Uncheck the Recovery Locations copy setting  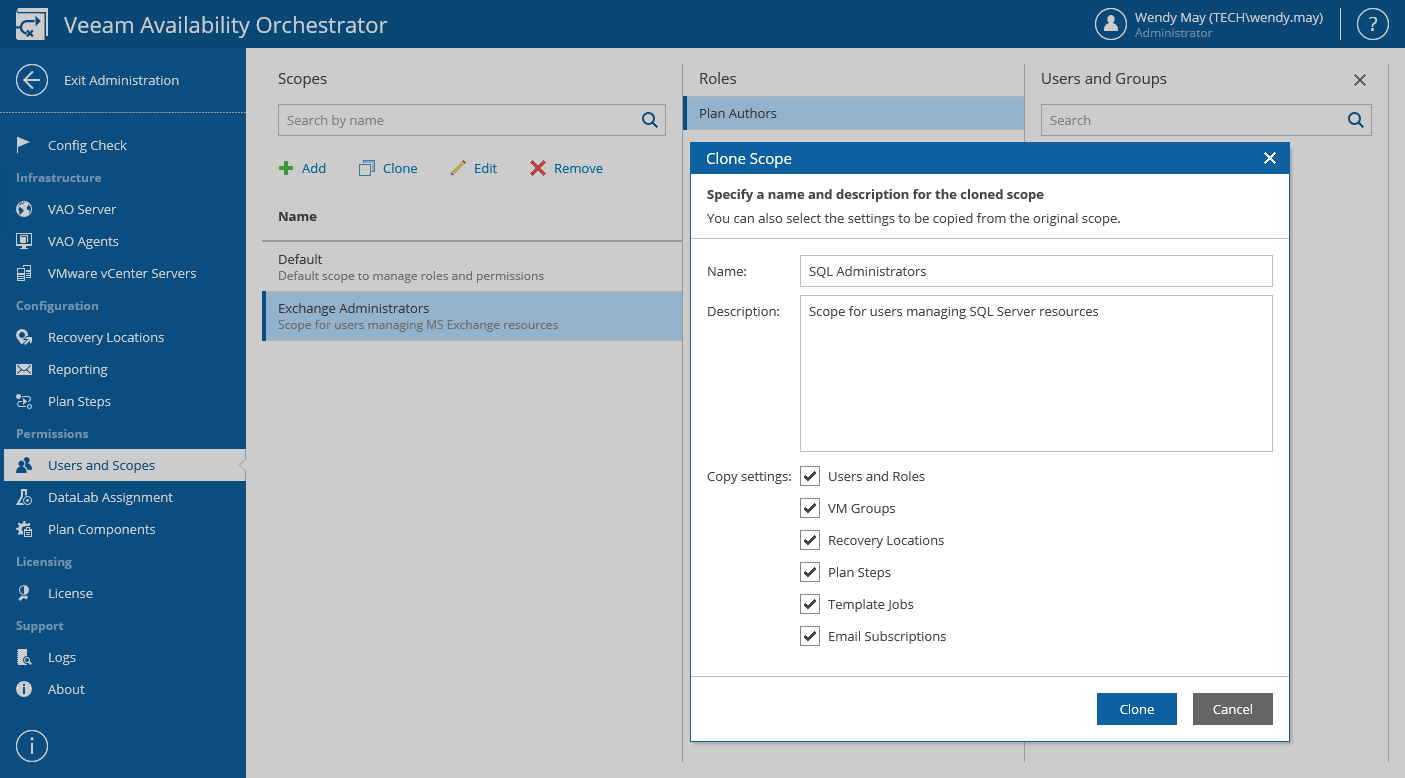810,540
